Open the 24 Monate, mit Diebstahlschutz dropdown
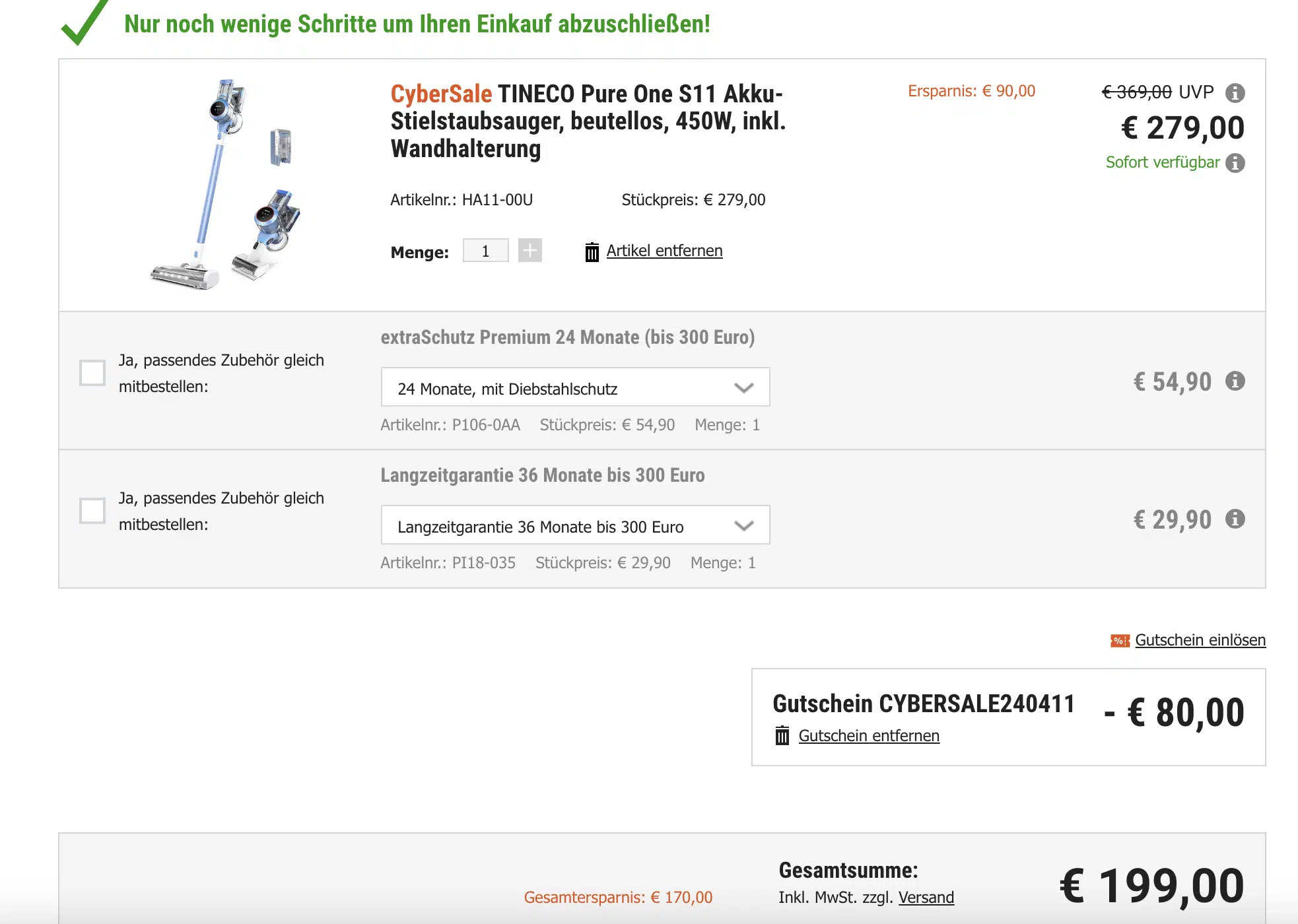 [575, 387]
